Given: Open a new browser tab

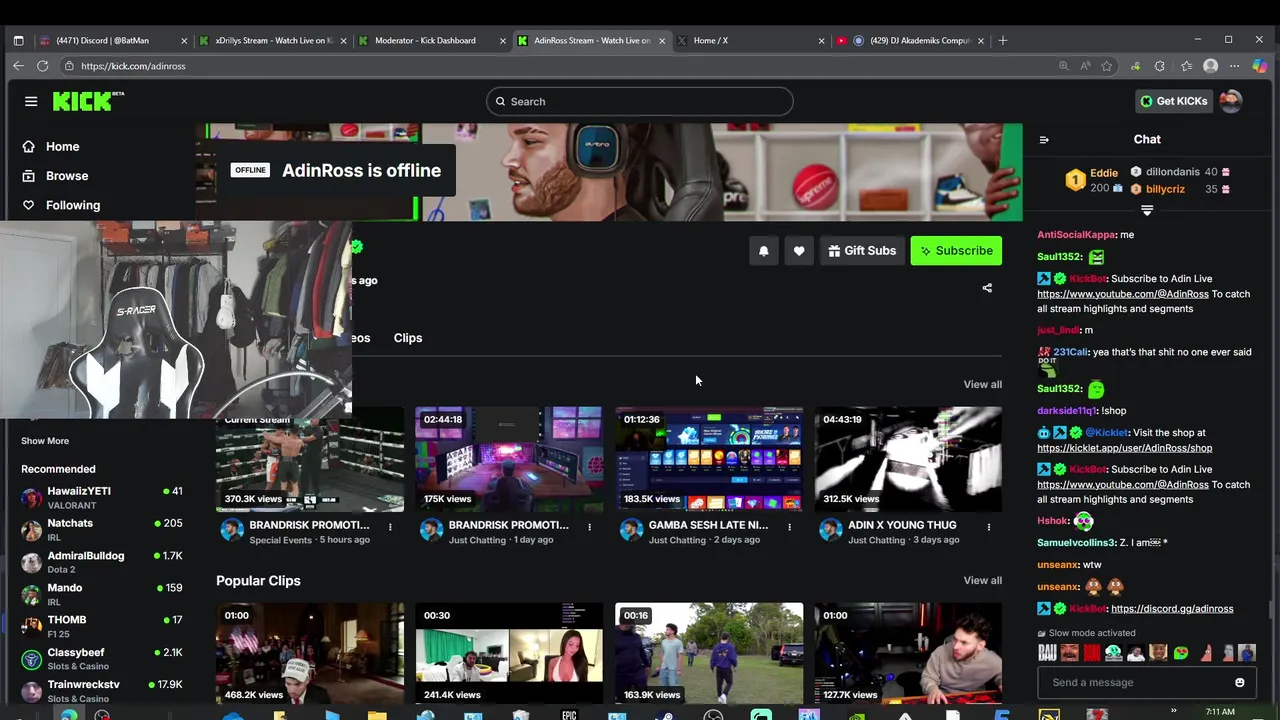Looking at the screenshot, I should click(x=1003, y=41).
